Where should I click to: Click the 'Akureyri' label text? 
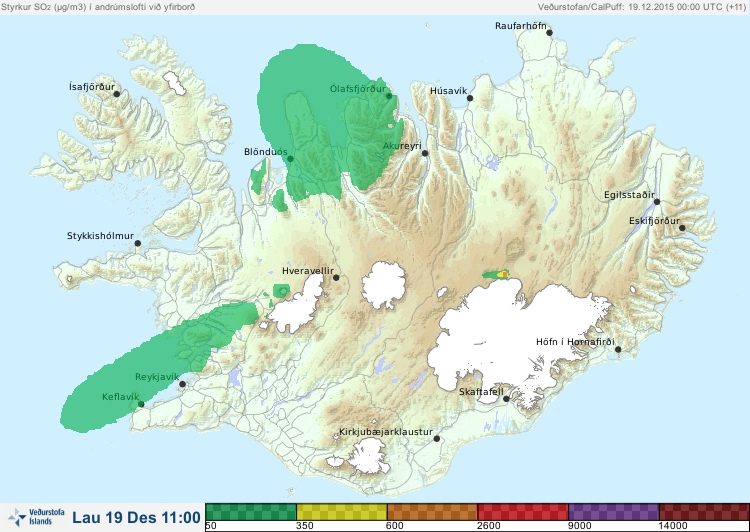click(402, 146)
